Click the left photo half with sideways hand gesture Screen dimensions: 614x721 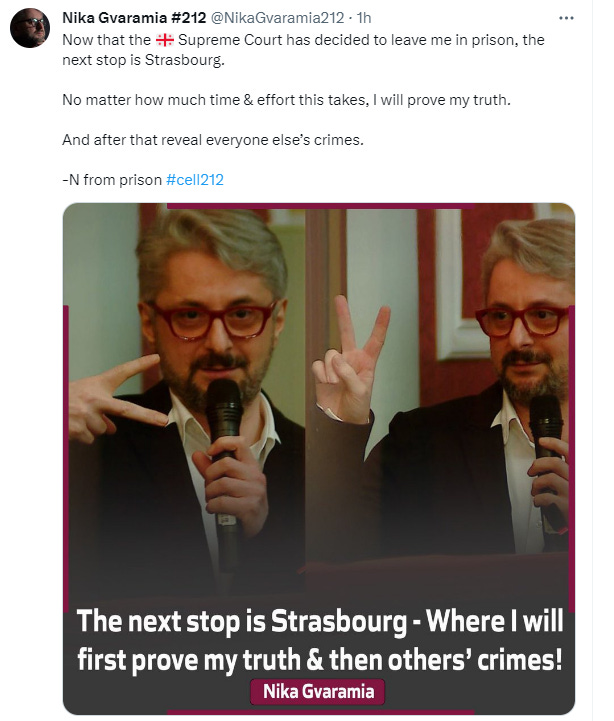[x=184, y=400]
